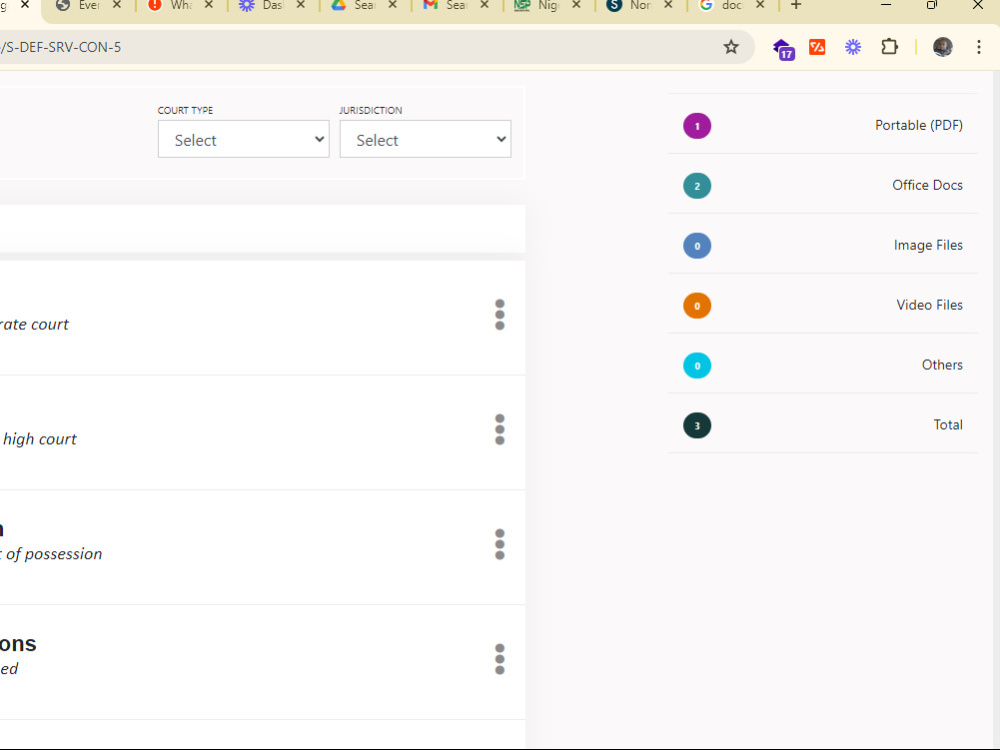Close the Google 'doc' tab
Screen dimensions: 1000x750
[760, 4]
